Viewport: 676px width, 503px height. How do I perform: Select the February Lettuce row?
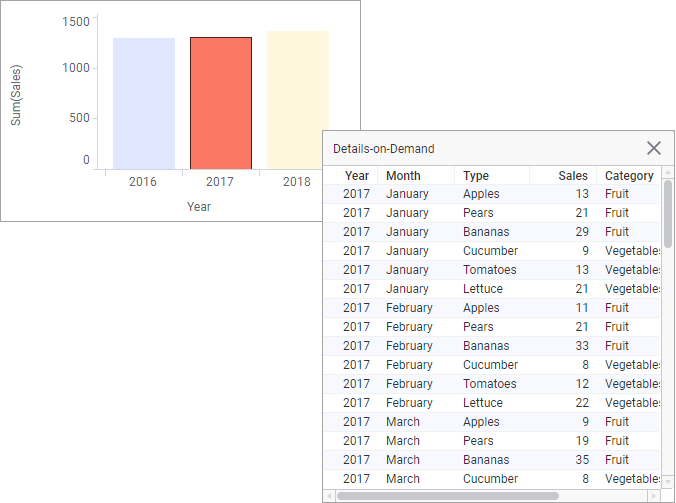(490, 403)
